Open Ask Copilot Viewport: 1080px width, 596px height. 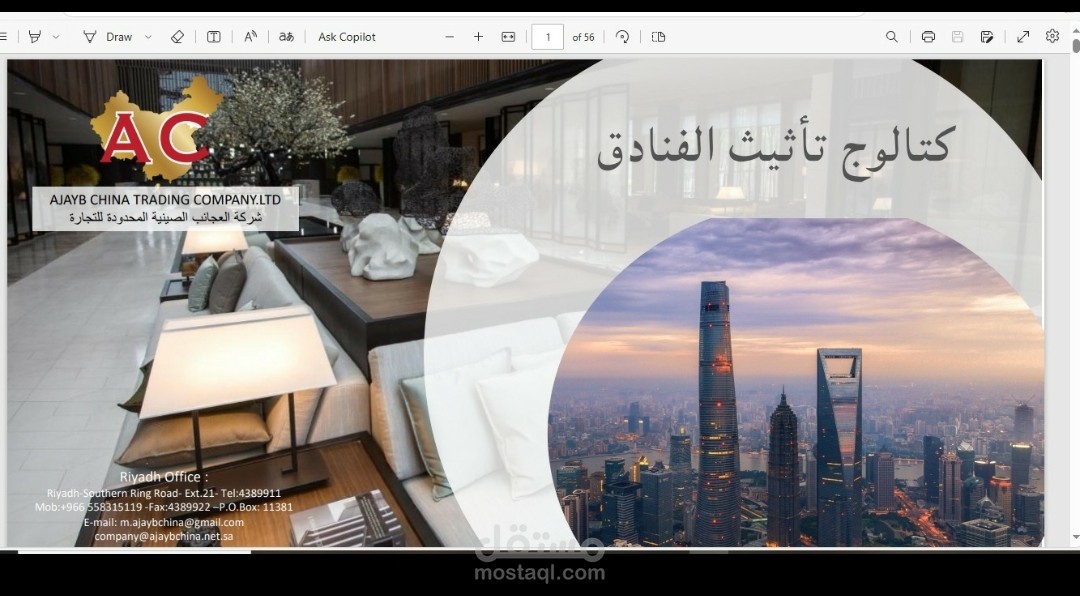pyautogui.click(x=346, y=37)
